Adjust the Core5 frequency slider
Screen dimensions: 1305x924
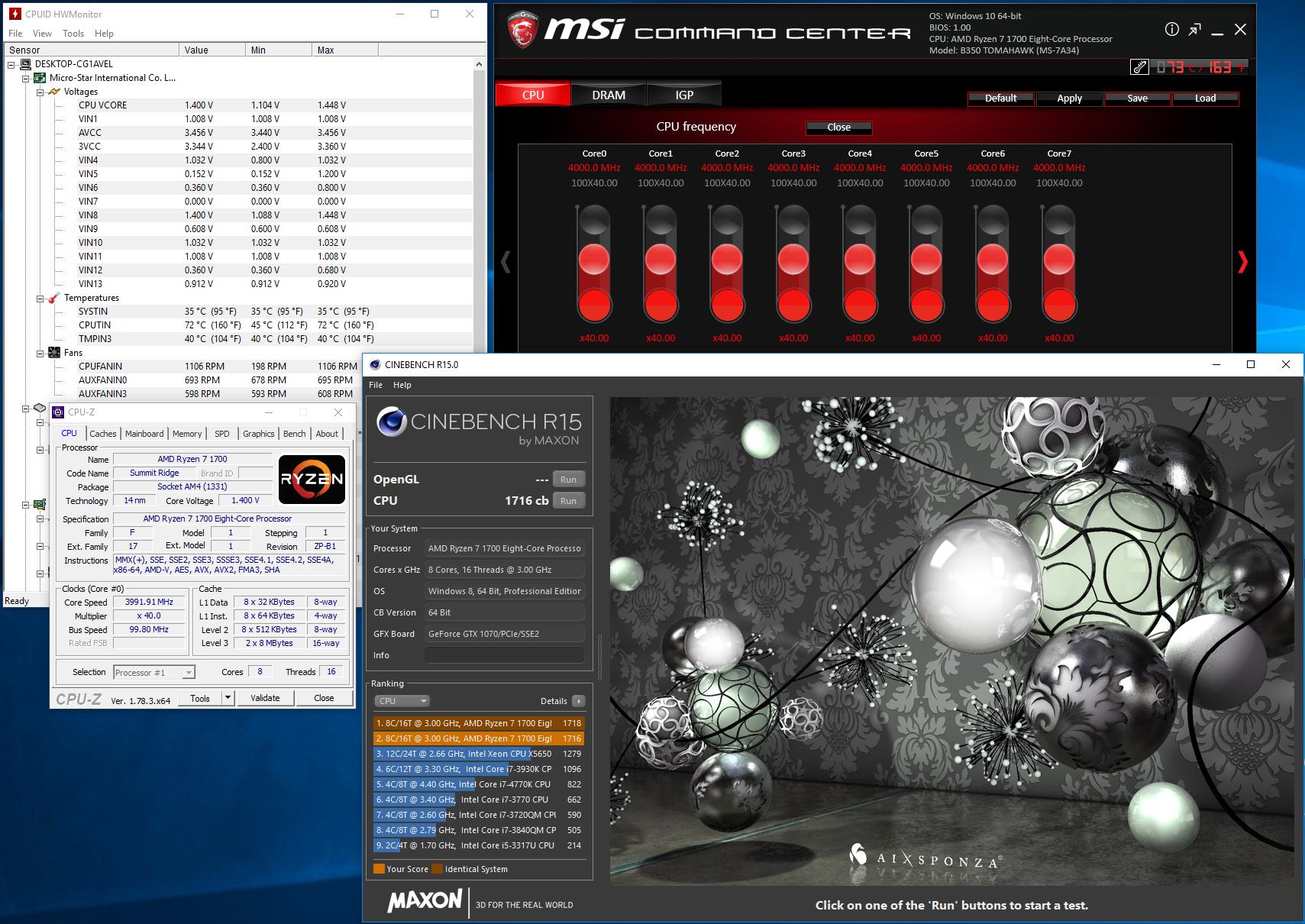[926, 262]
